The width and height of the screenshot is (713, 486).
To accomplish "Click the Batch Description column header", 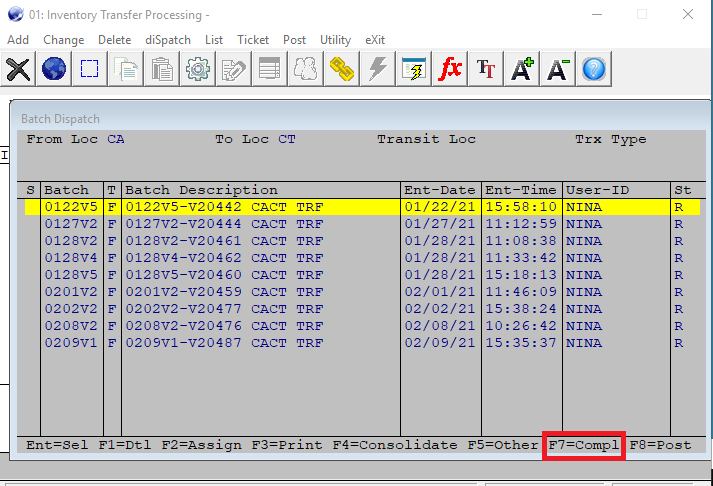I will 201,190.
